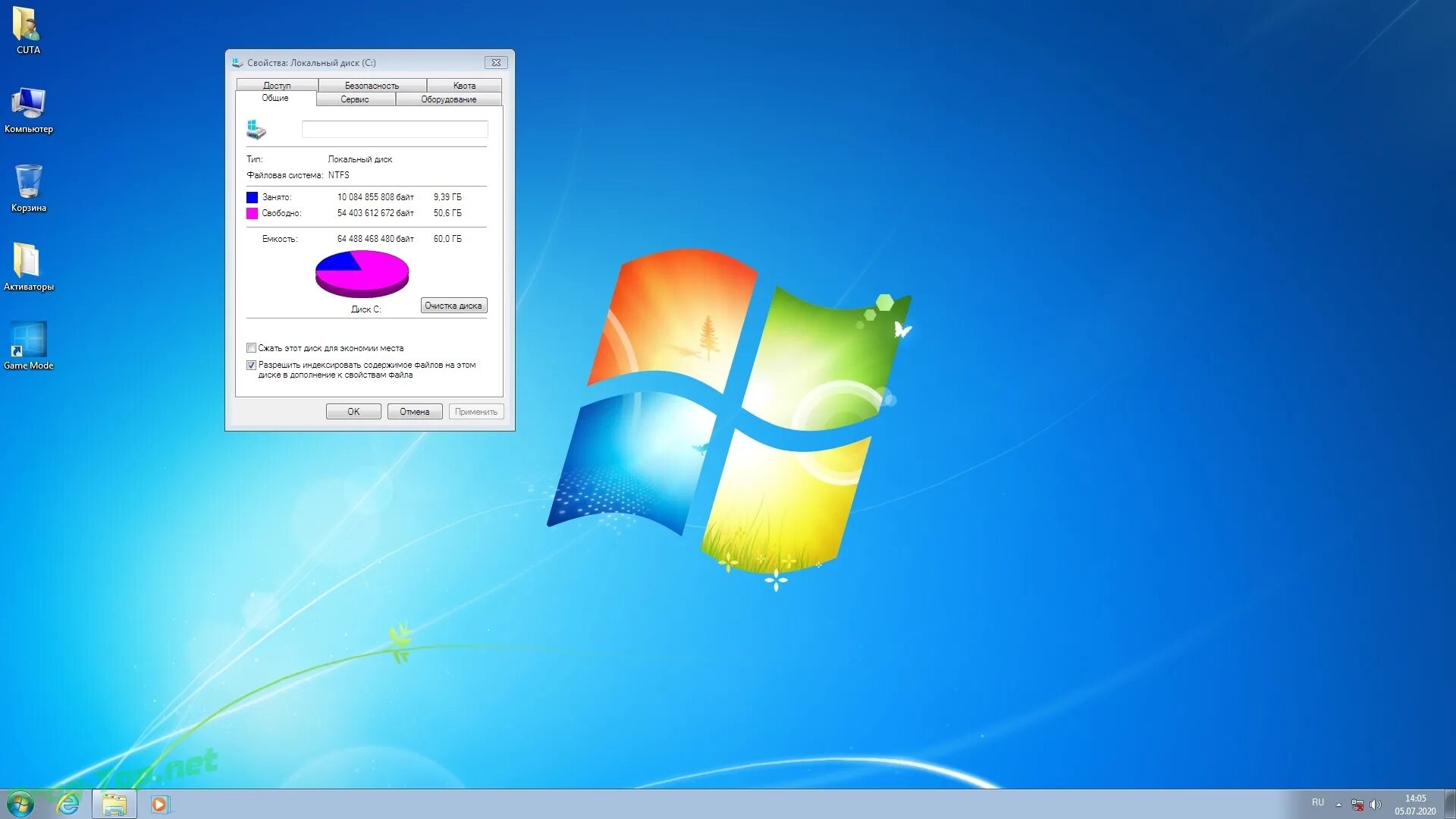Click the volume label input field
1456x819 pixels.
[x=394, y=130]
